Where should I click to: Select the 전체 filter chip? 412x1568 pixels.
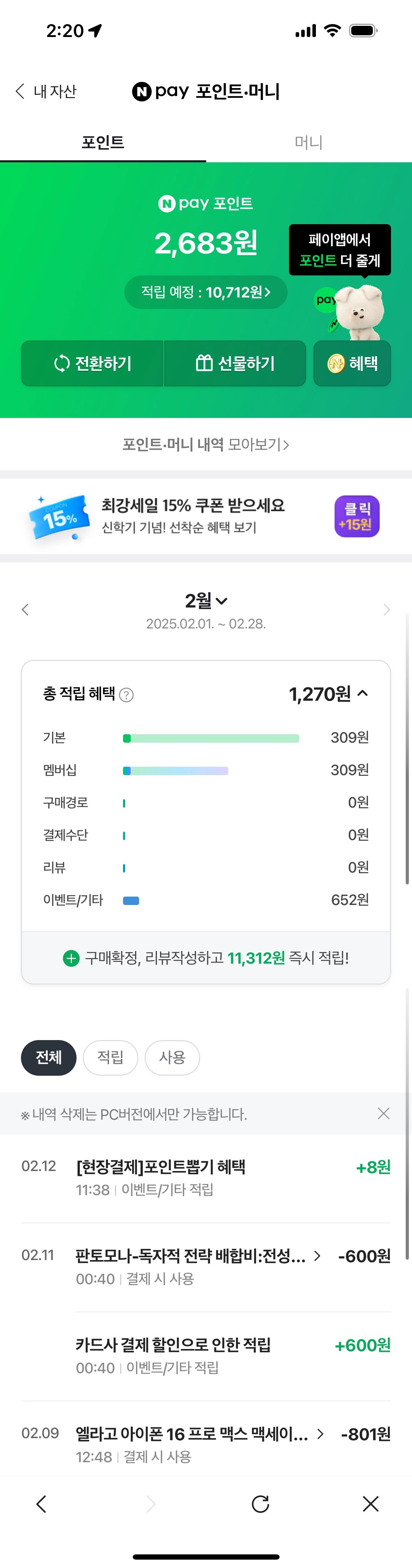(49, 1057)
